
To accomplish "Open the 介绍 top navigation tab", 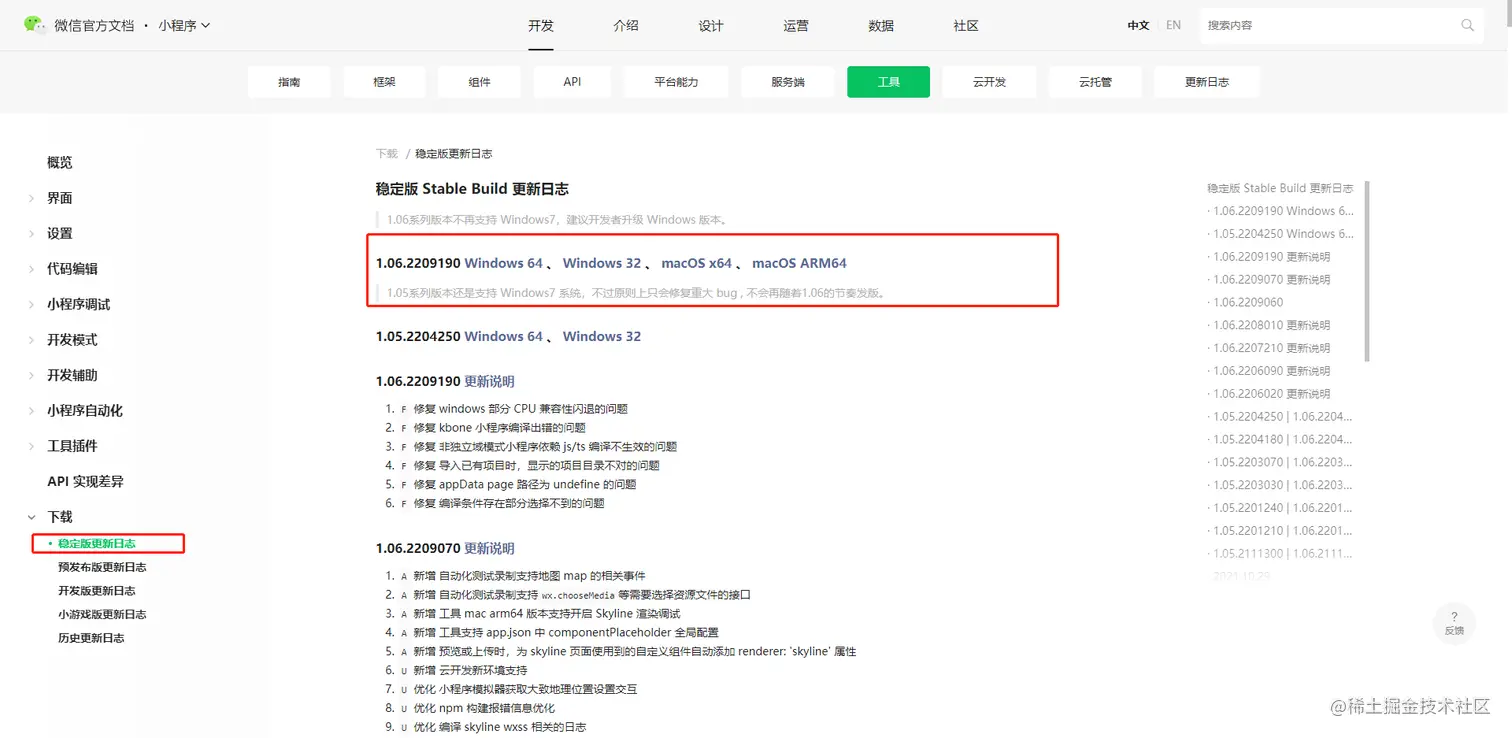I will pos(626,25).
